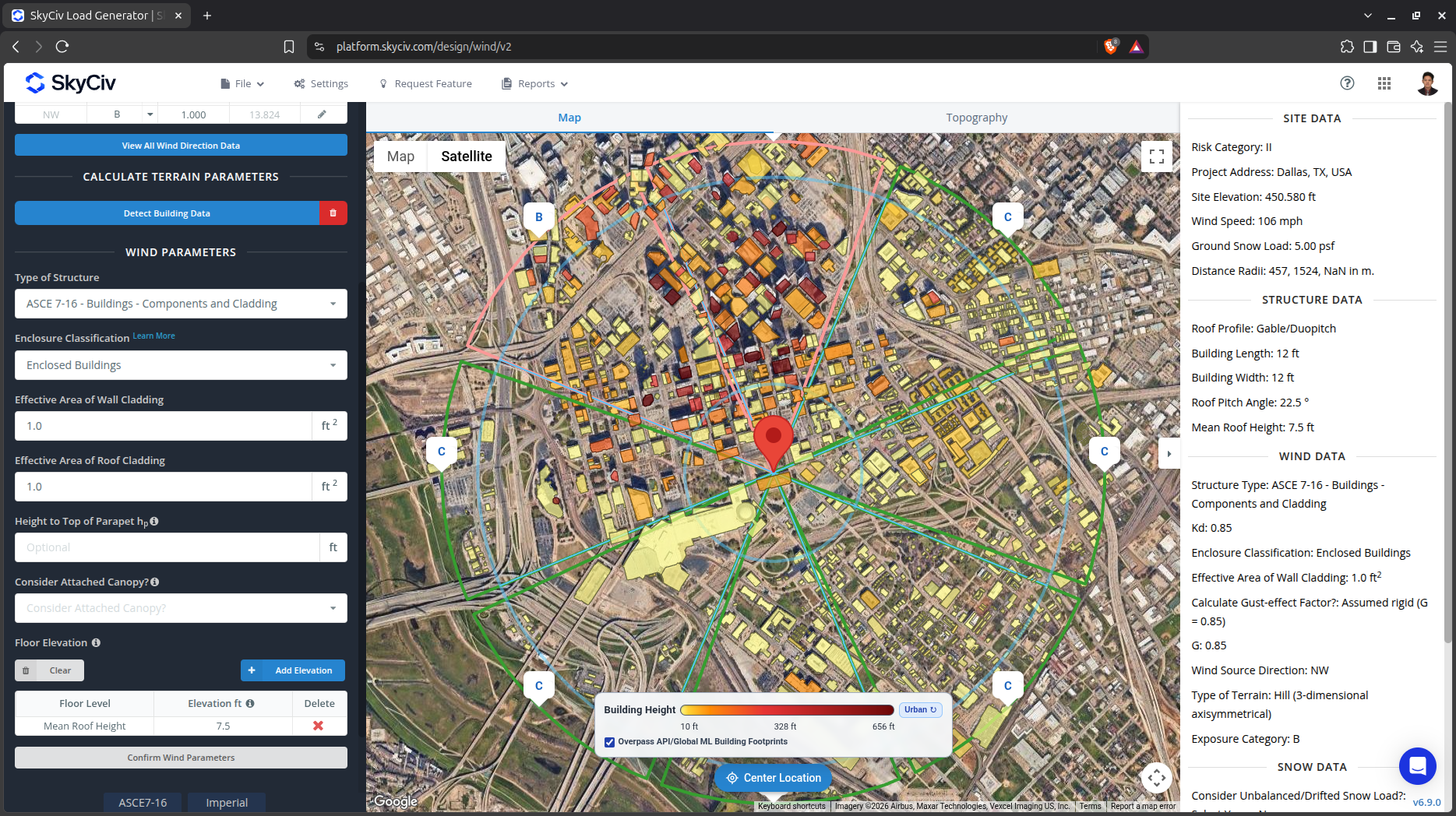Click Request Feature in the top bar
The width and height of the screenshot is (1456, 816).
(425, 84)
